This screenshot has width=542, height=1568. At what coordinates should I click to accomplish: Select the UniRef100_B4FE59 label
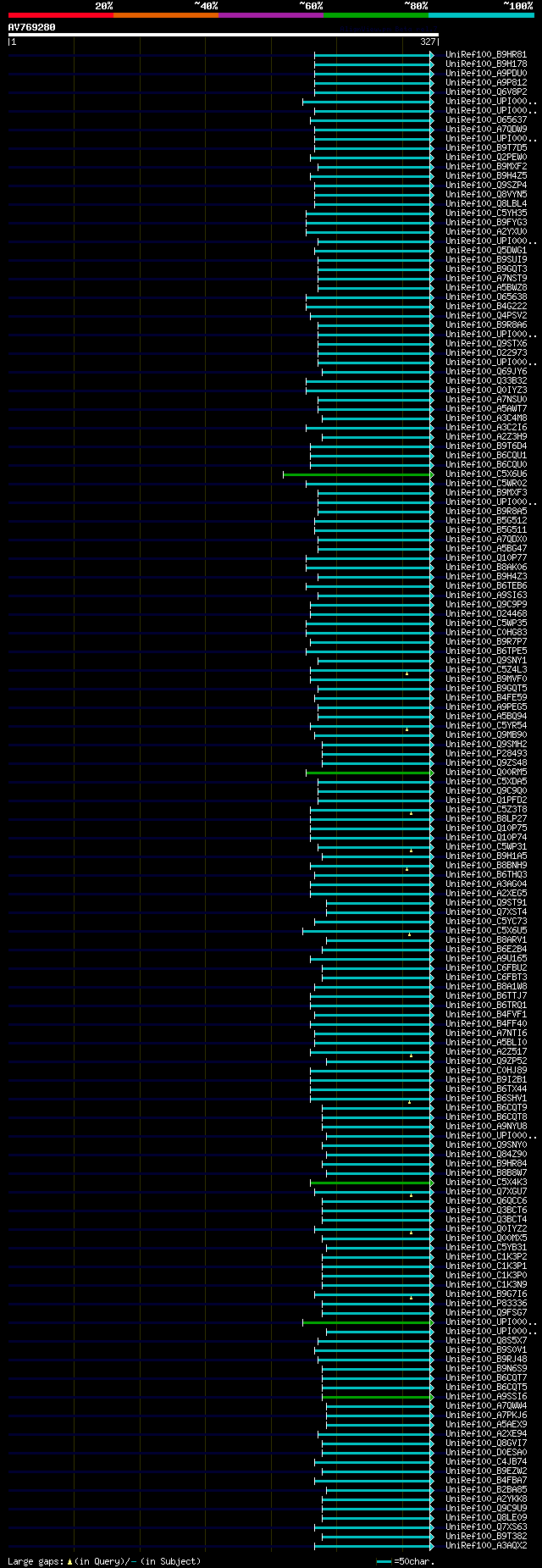point(486,698)
